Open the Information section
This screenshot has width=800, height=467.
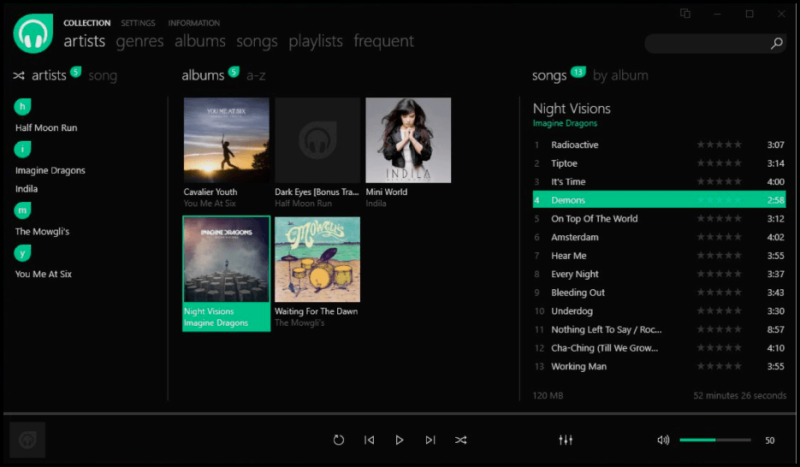click(x=194, y=23)
